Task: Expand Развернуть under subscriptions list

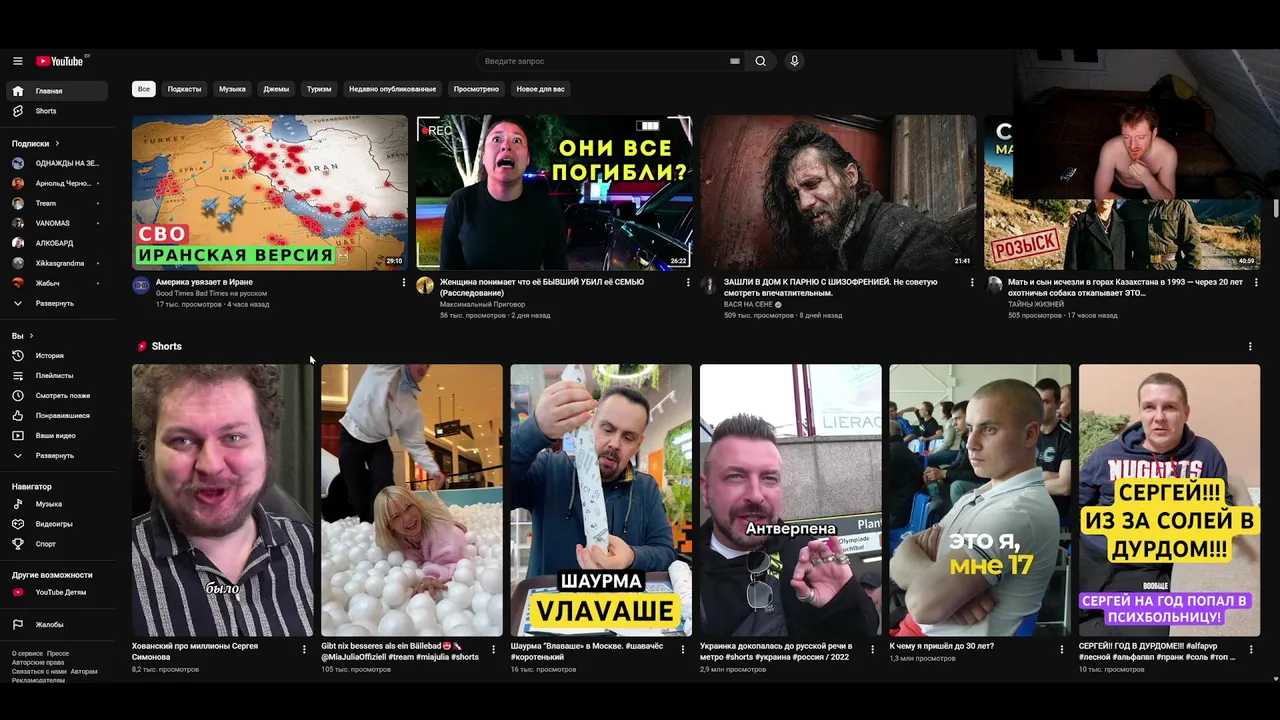Action: [x=57, y=303]
